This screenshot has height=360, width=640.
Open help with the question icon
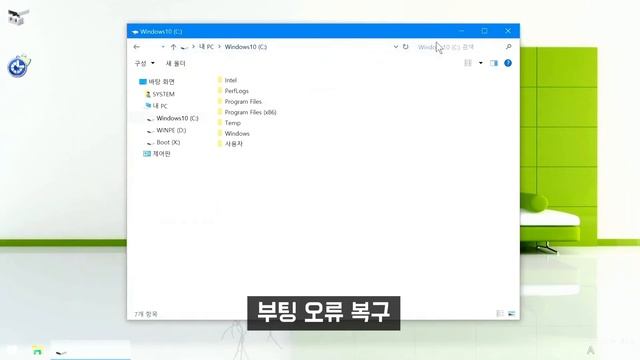pyautogui.click(x=508, y=63)
